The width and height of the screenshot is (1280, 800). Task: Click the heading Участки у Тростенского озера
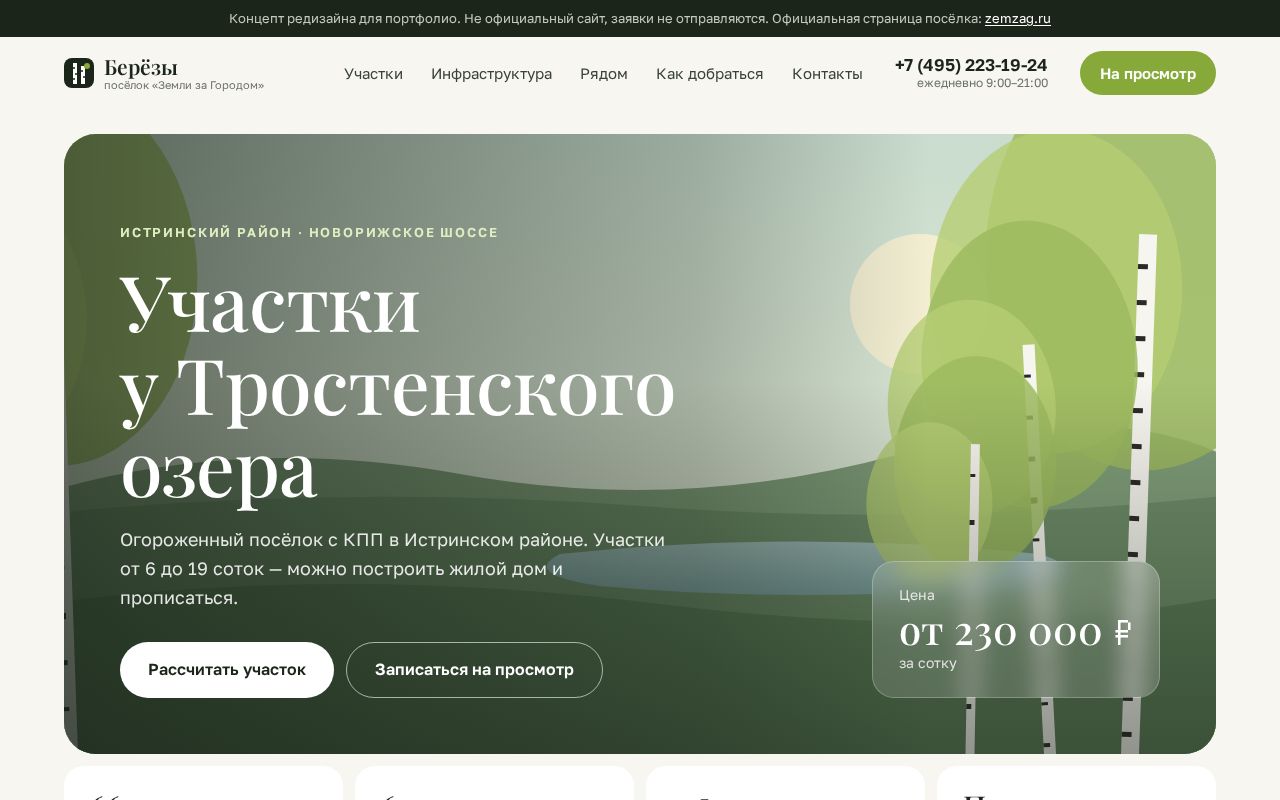[x=398, y=385]
